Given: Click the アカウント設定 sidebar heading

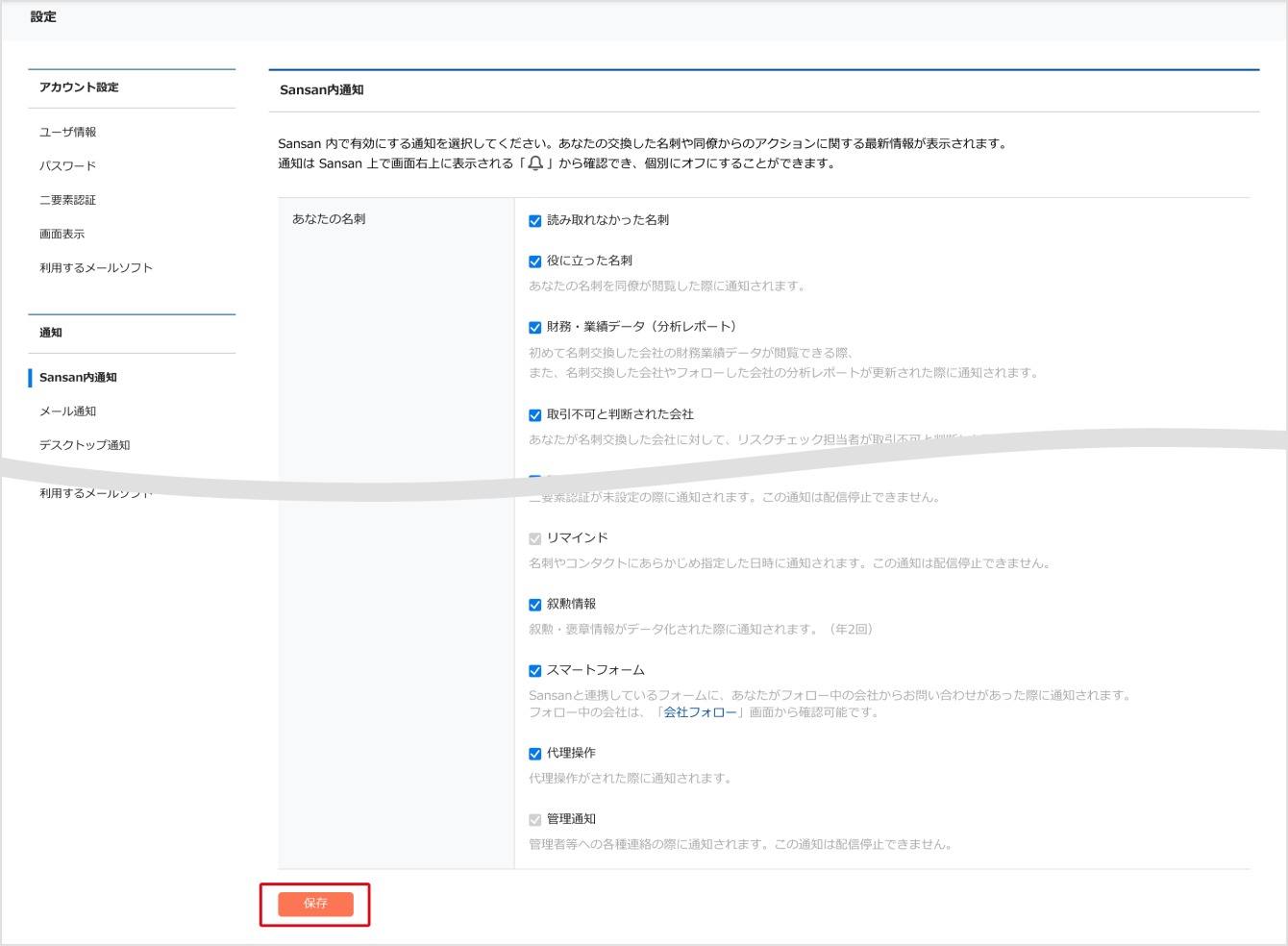Looking at the screenshot, I should (79, 87).
